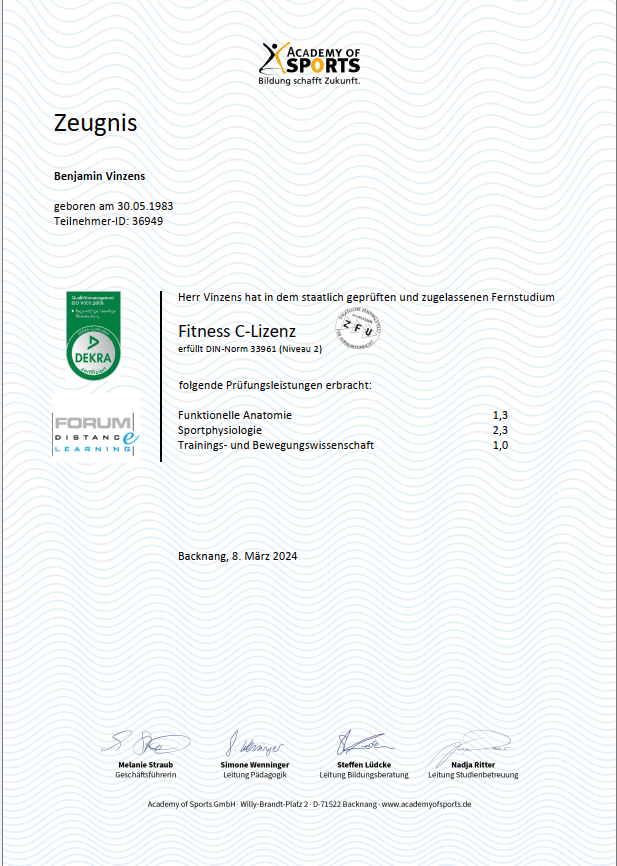Click the Zeugnis heading
The height and width of the screenshot is (866, 617).
[95, 124]
